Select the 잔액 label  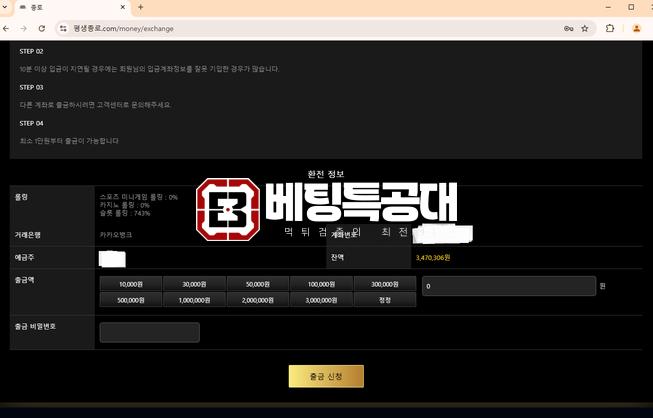[x=337, y=258]
